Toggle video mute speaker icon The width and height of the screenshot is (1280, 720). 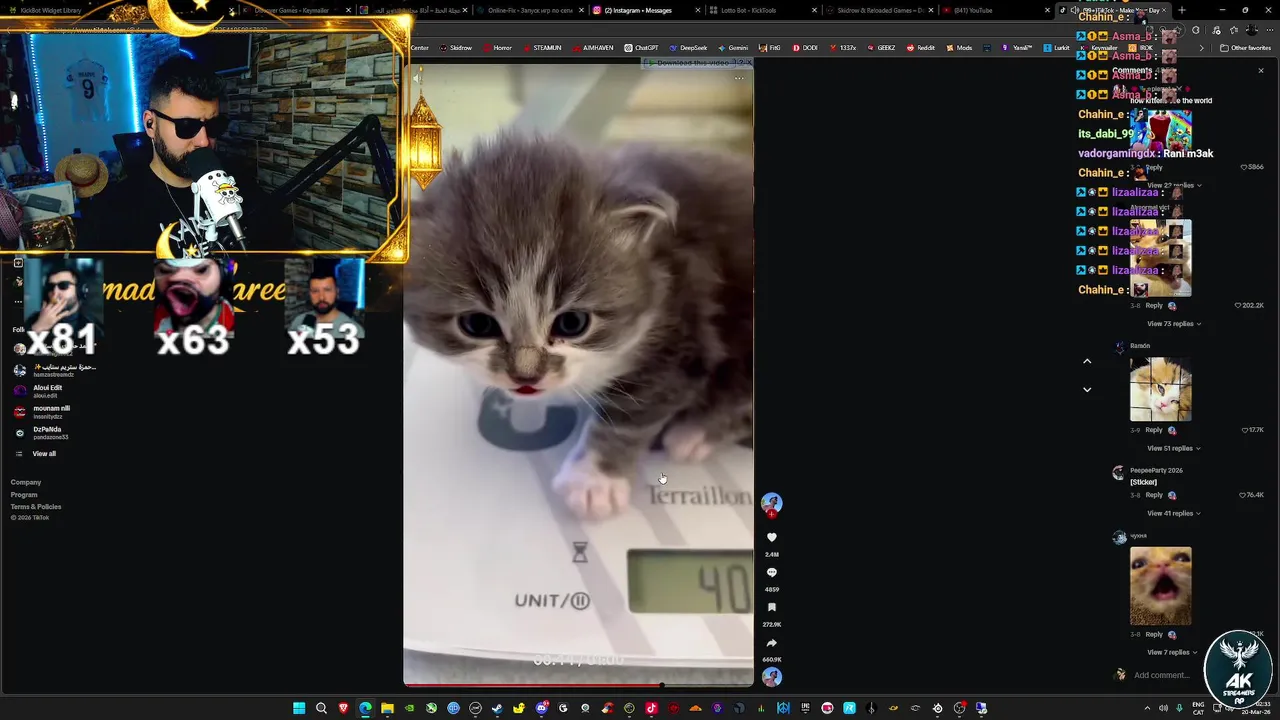click(x=418, y=77)
